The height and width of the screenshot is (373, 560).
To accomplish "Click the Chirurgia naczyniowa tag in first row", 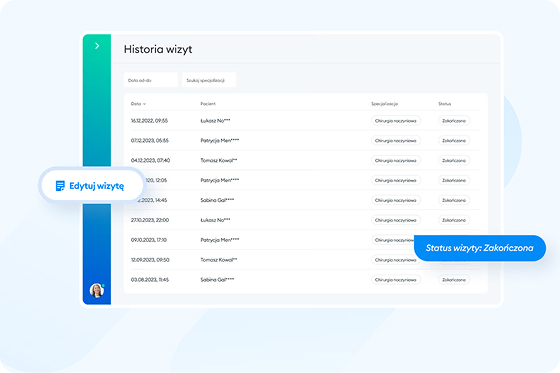I will 396,121.
